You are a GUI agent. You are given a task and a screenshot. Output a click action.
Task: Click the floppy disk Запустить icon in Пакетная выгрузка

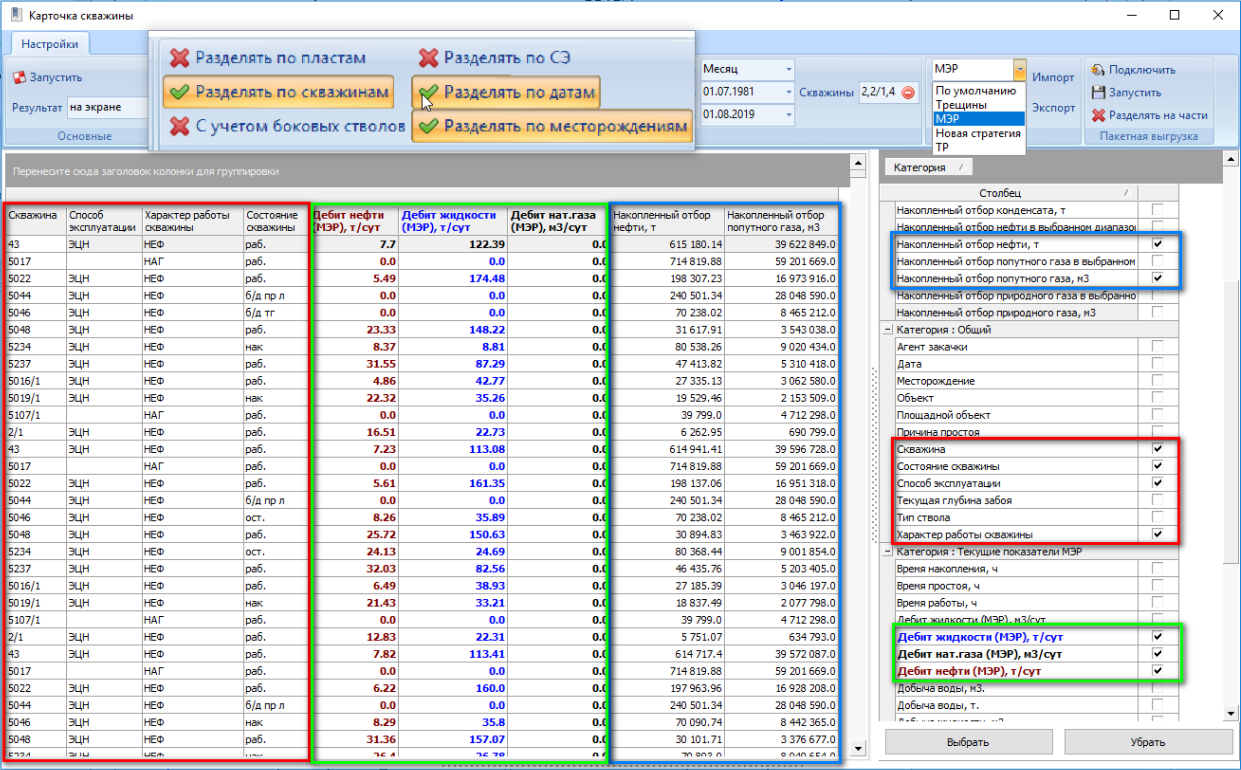click(1097, 92)
